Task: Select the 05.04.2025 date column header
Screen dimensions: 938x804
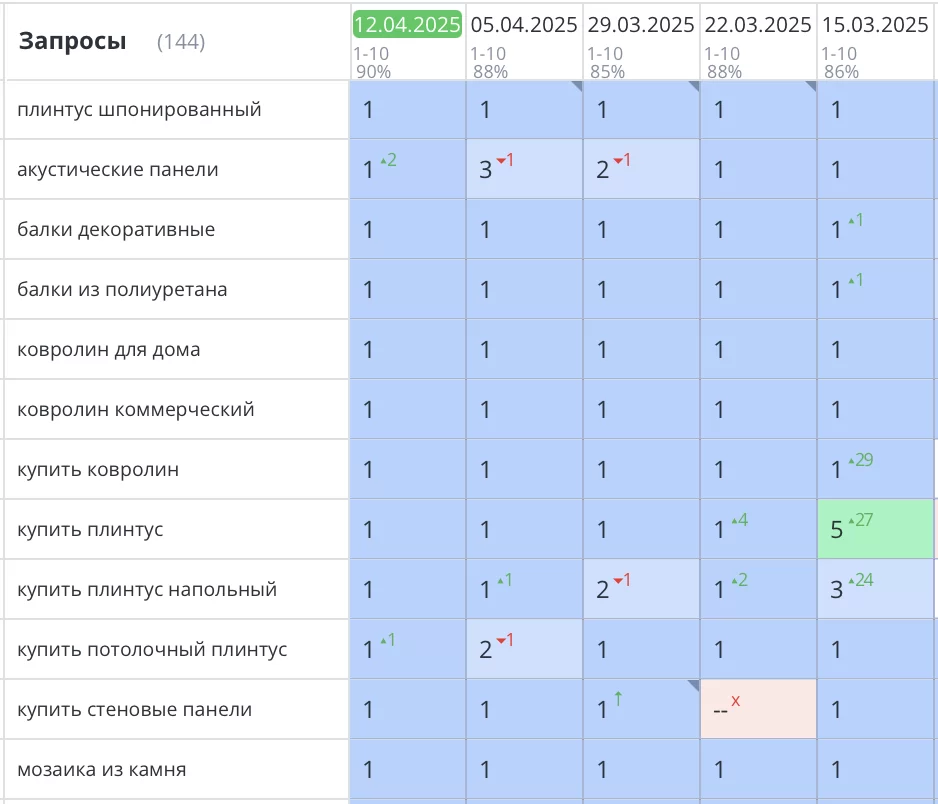Action: tap(525, 25)
